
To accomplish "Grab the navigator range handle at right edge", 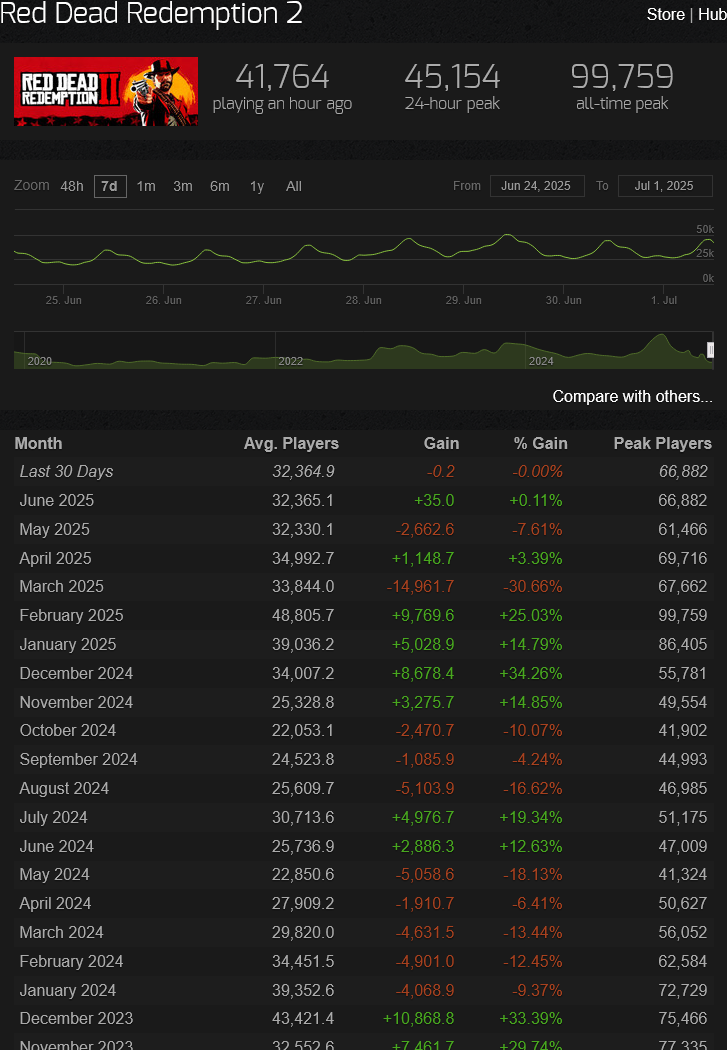I will point(710,350).
